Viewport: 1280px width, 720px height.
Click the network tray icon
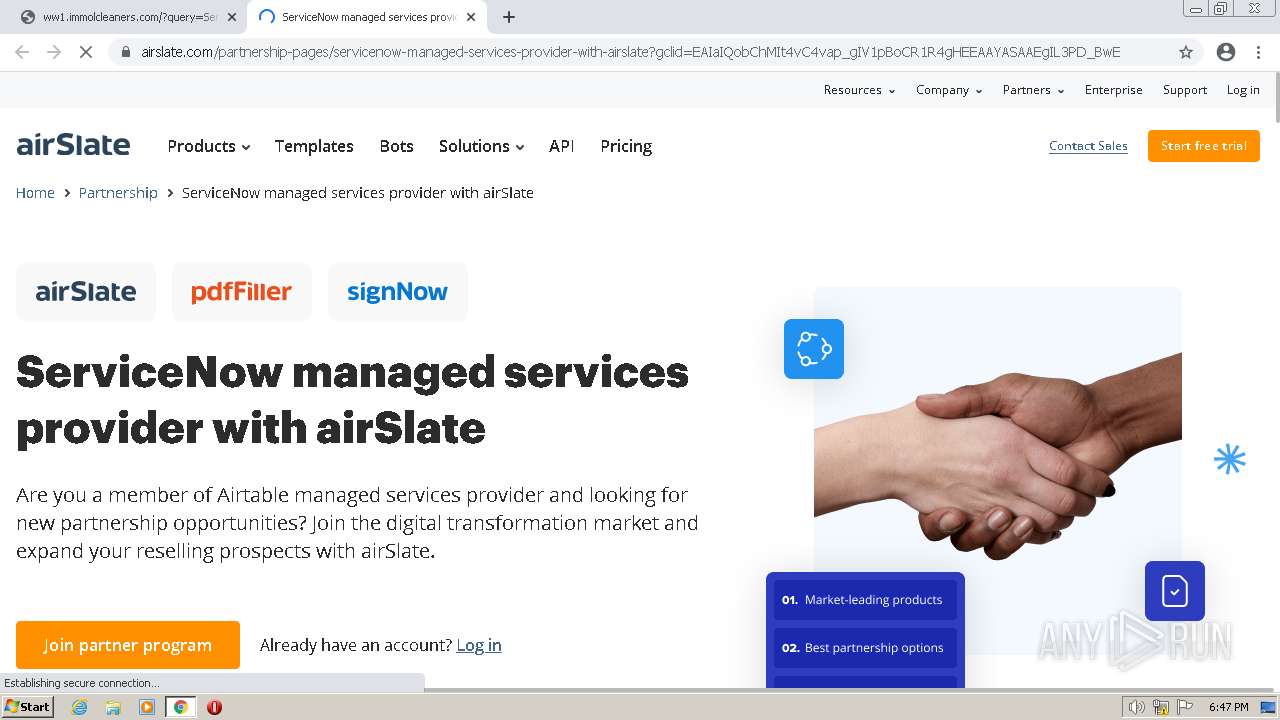tap(1161, 707)
